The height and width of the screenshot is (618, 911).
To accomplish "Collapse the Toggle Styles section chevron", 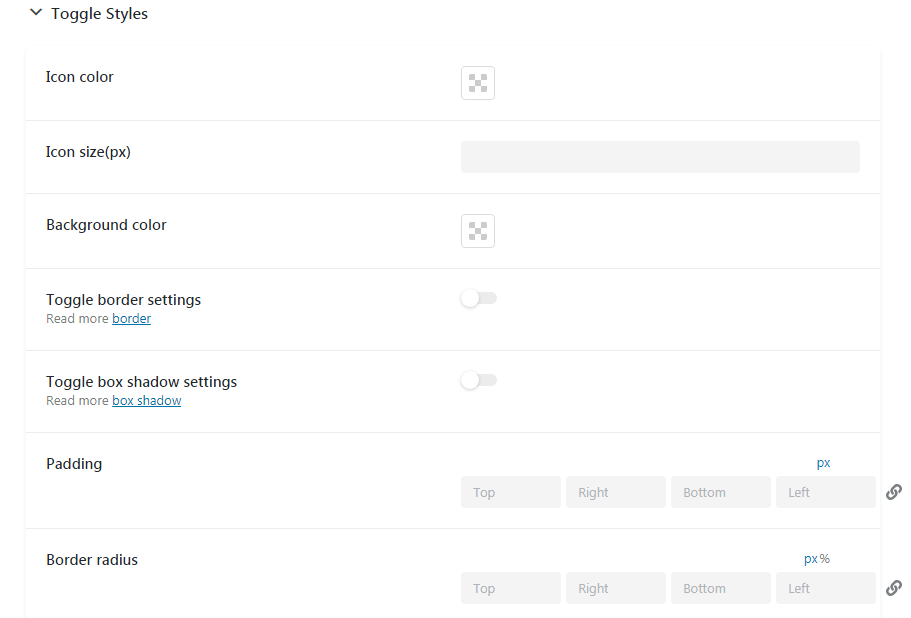I will 36,12.
